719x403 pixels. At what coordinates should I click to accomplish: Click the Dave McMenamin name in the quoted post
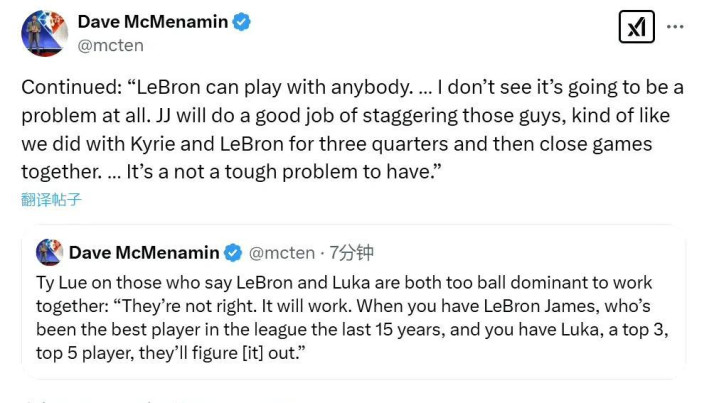144,253
